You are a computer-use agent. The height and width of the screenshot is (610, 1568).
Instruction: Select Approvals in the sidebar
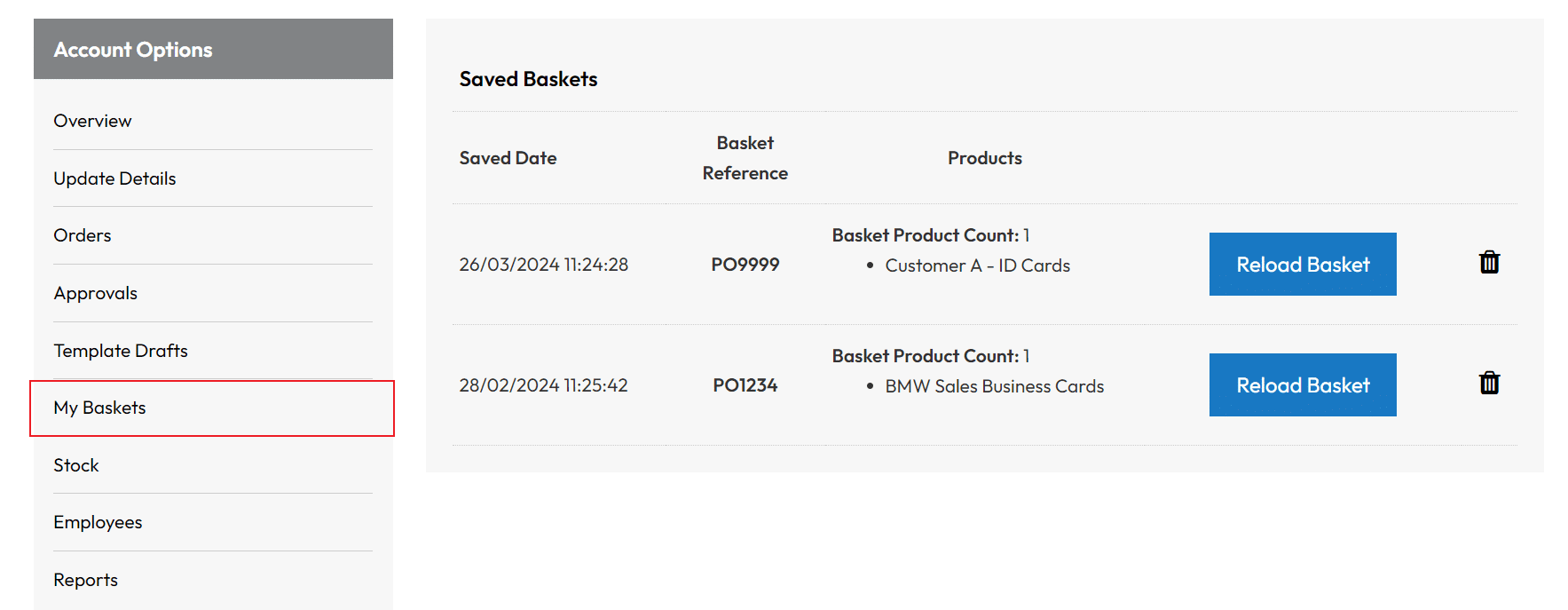(95, 293)
